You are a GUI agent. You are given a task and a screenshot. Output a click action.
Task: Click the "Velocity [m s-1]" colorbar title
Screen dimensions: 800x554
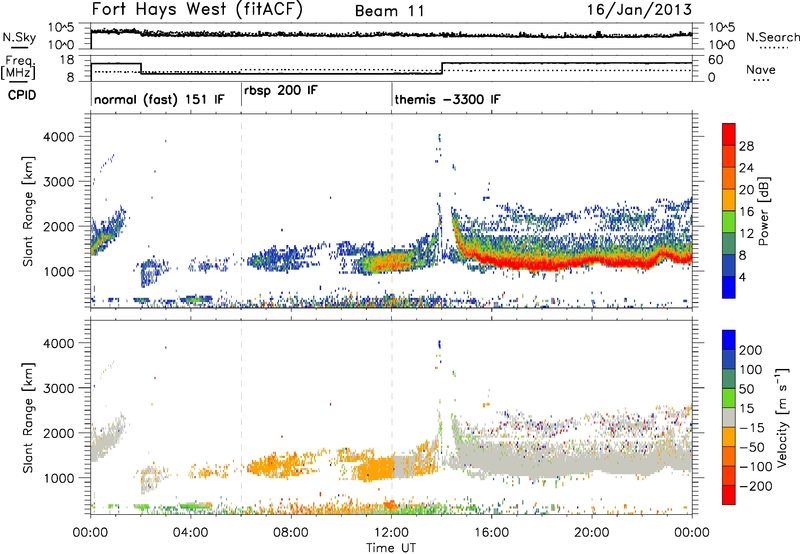[783, 417]
